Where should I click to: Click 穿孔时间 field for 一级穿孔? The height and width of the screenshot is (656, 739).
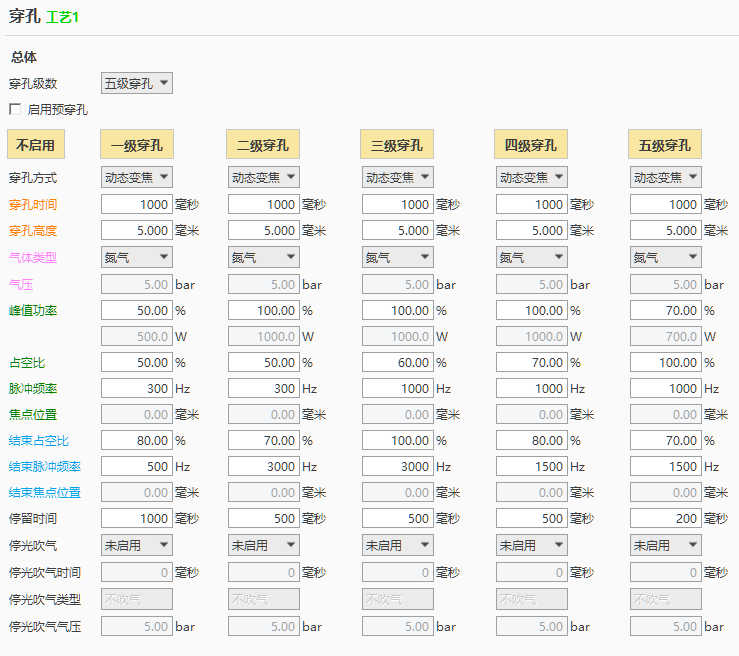[x=137, y=204]
